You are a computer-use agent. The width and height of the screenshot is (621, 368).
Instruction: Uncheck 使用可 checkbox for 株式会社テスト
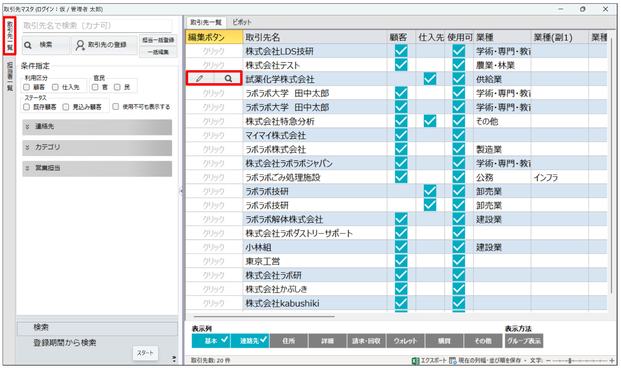(x=459, y=65)
